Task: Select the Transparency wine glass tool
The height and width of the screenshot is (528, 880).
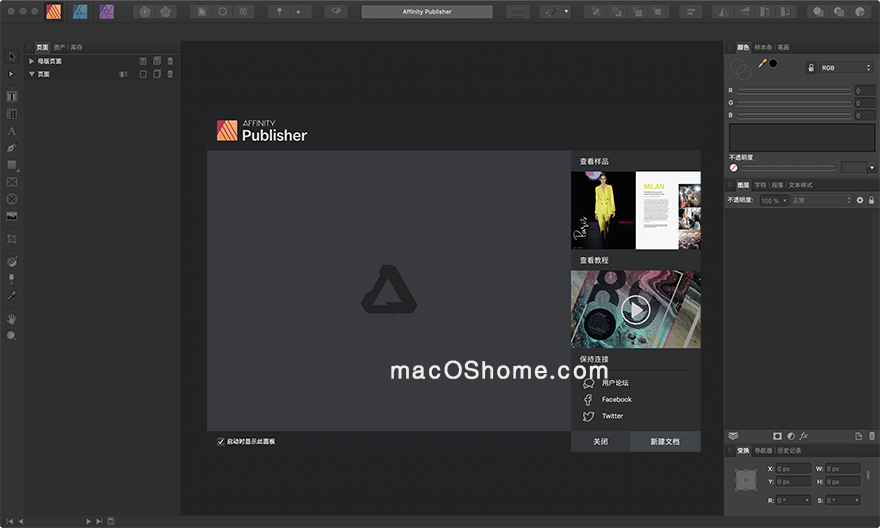Action: (x=12, y=279)
